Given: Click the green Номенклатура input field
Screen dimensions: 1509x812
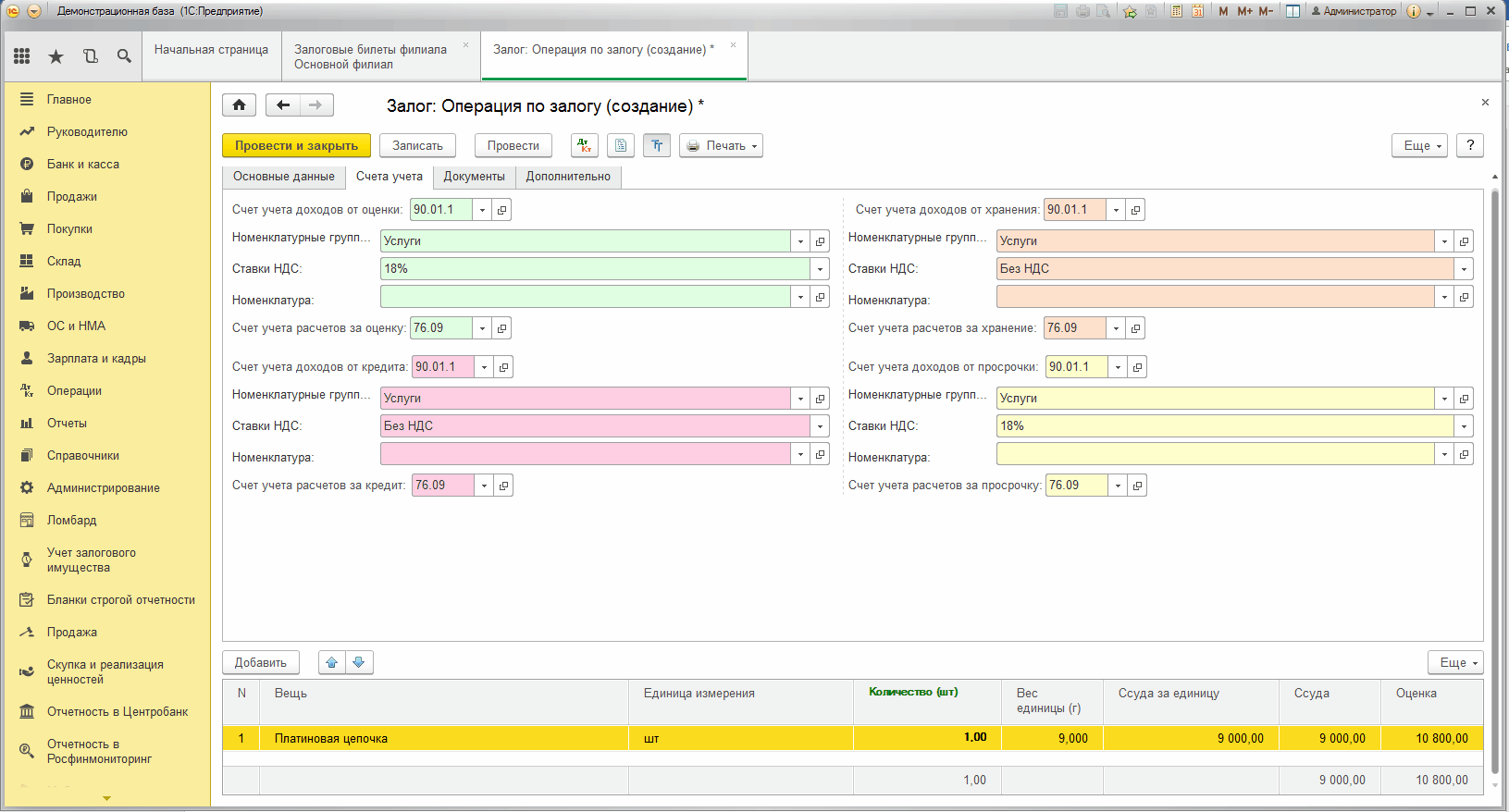Looking at the screenshot, I should tap(586, 297).
